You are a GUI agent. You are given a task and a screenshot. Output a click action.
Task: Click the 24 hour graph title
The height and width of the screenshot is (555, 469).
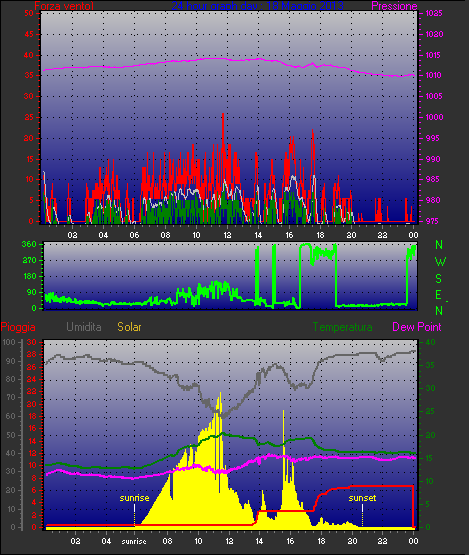coord(257,6)
